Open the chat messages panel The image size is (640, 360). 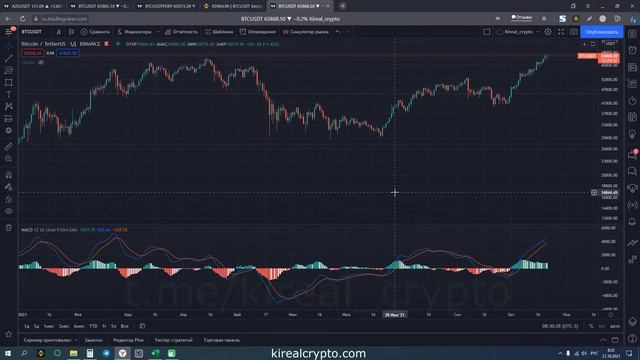coord(632,171)
